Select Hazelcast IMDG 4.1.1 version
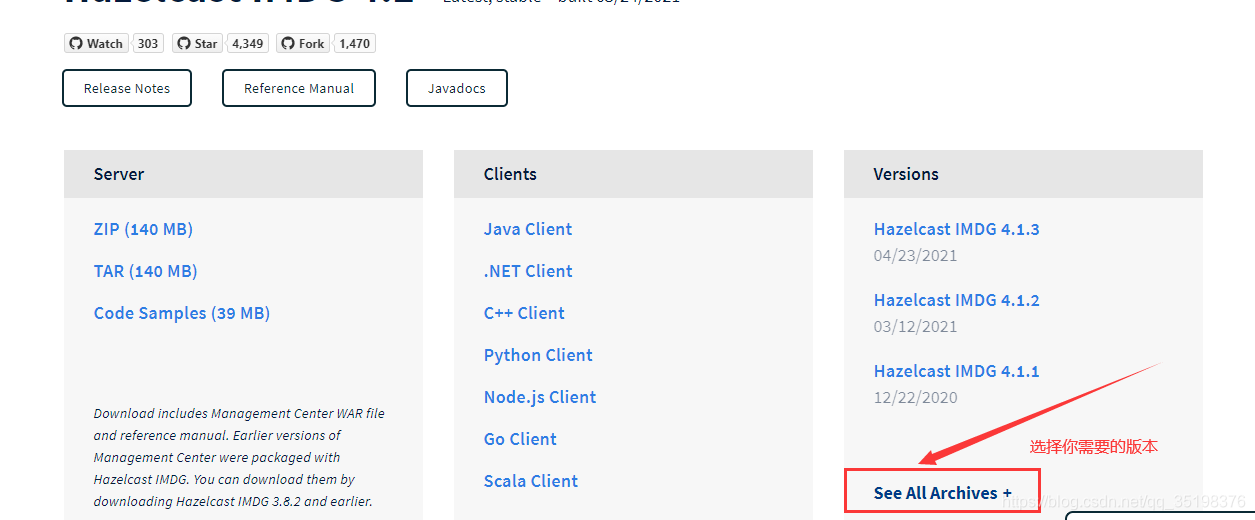The height and width of the screenshot is (520, 1255). pos(957,371)
